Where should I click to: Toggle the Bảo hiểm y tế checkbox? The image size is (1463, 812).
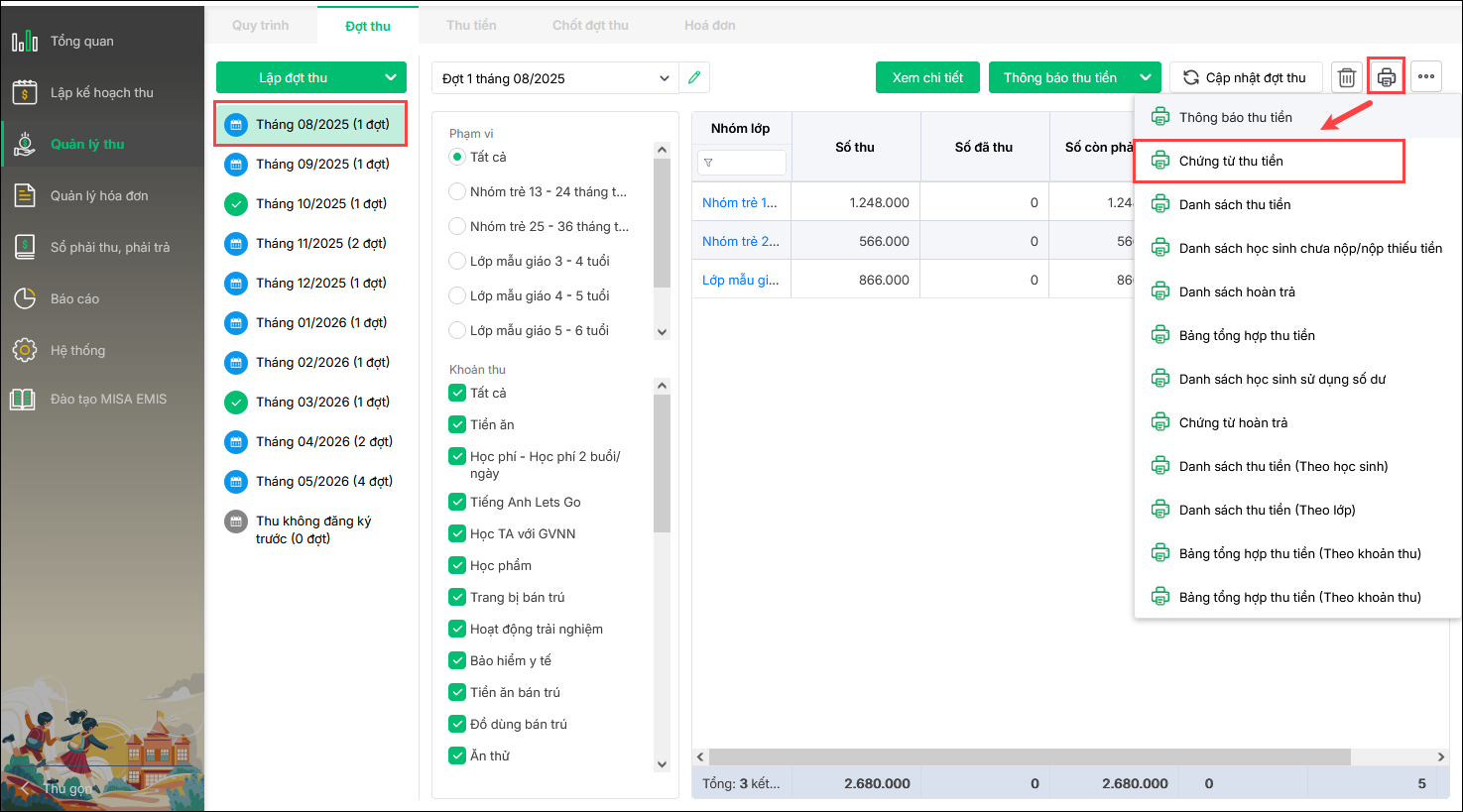point(457,660)
